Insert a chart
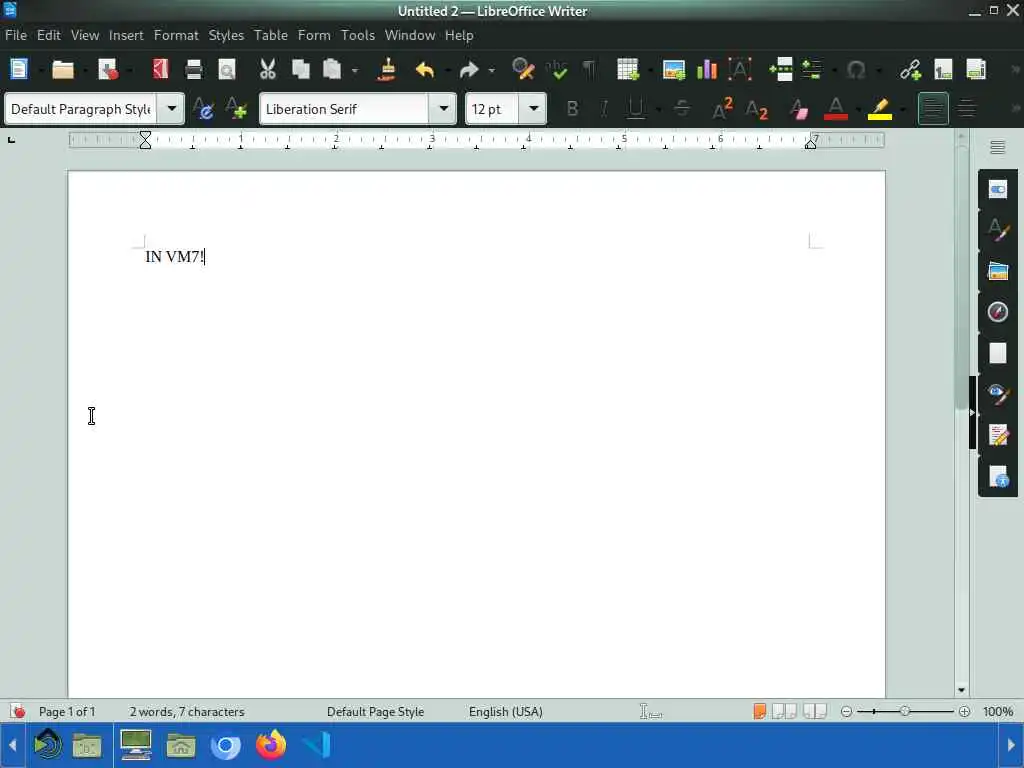Viewport: 1024px width, 768px height. point(707,69)
